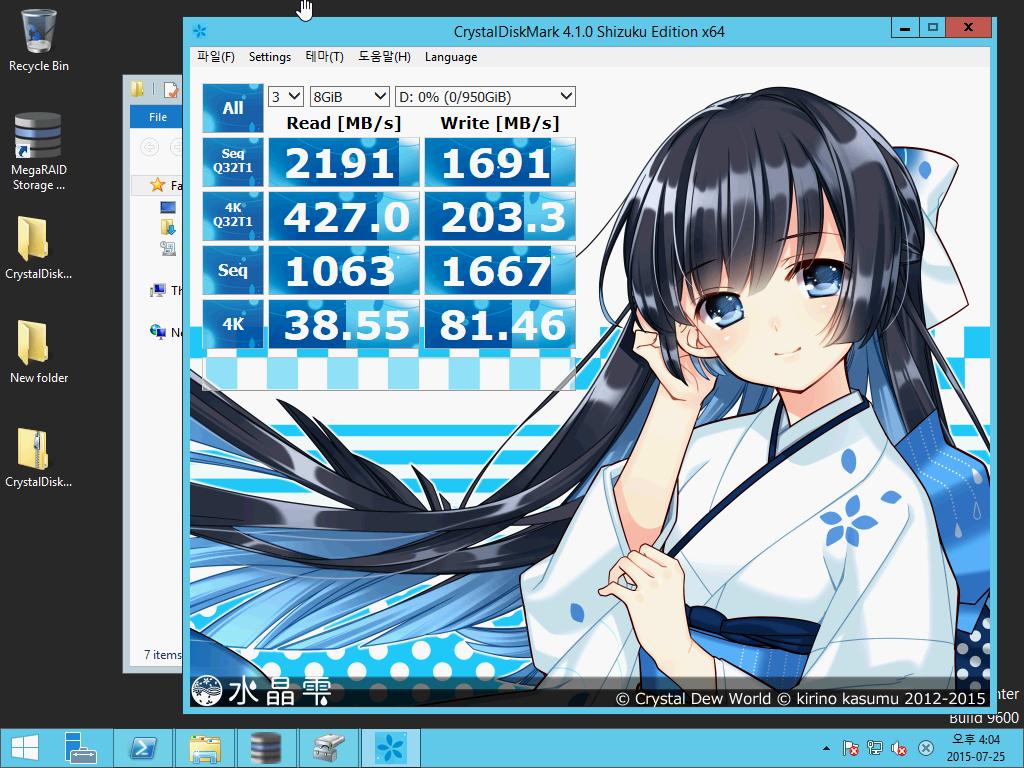
Task: Open the 도움말(H) help menu
Action: click(x=384, y=57)
